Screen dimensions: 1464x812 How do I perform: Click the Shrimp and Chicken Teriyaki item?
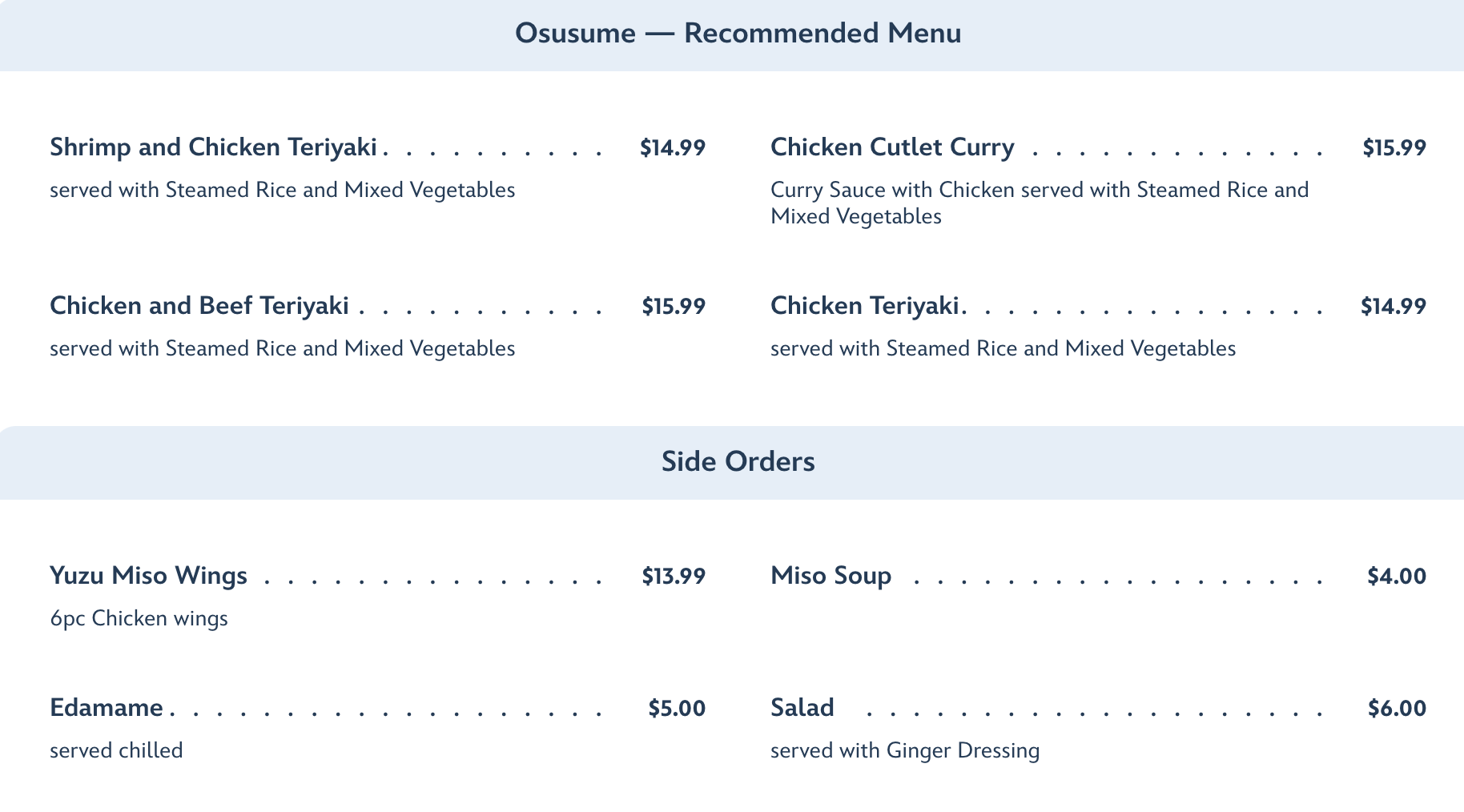tap(213, 147)
